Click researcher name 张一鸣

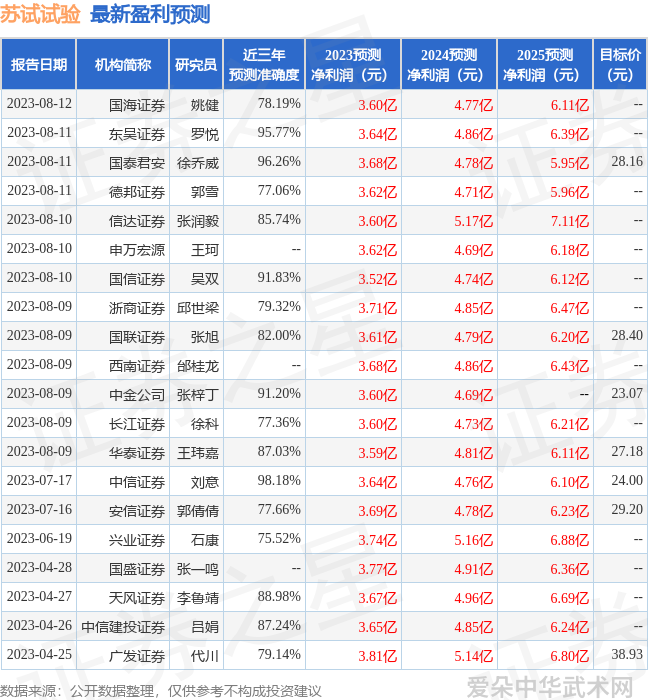point(198,570)
